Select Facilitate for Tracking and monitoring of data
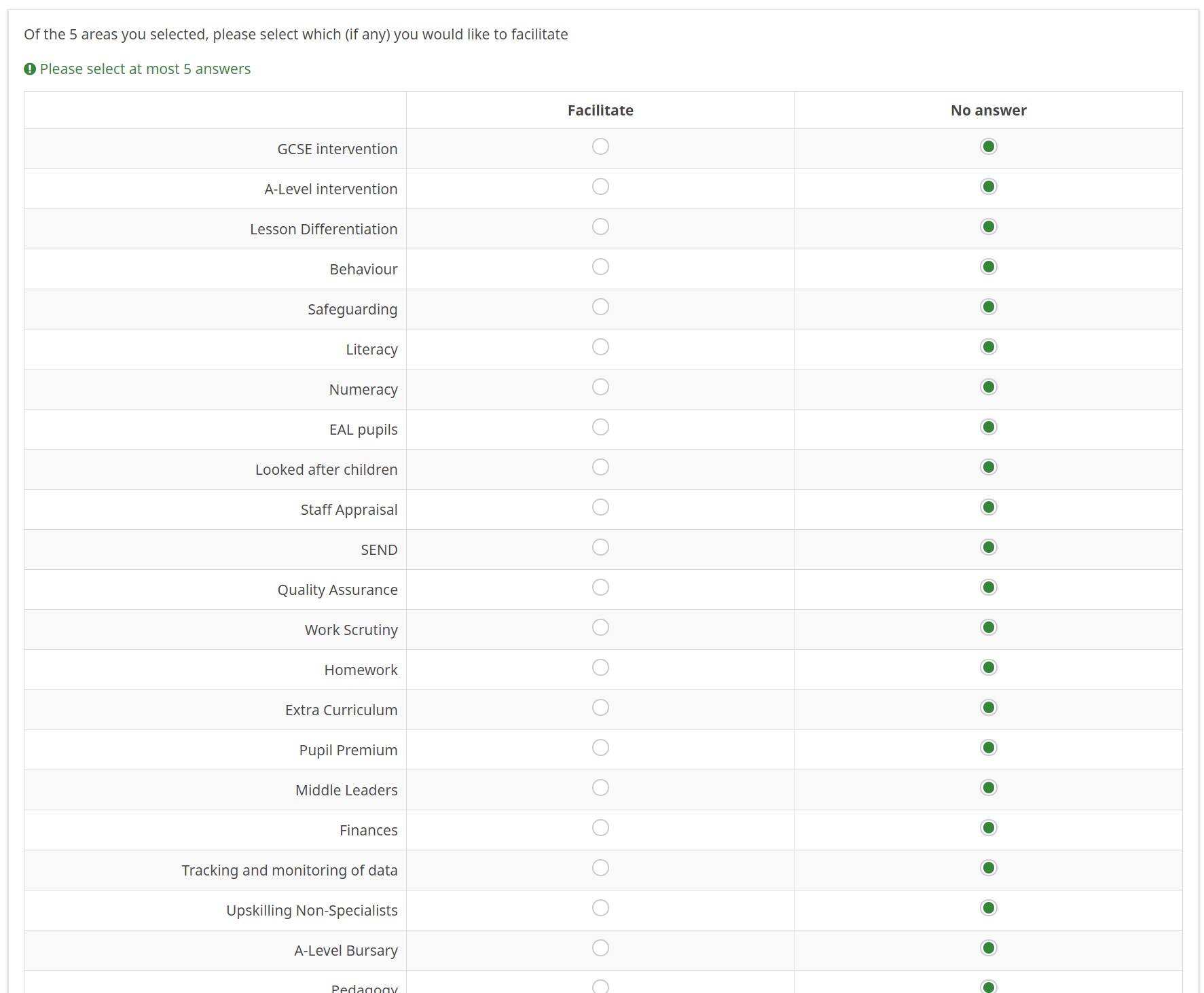The height and width of the screenshot is (993, 1204). click(x=600, y=868)
